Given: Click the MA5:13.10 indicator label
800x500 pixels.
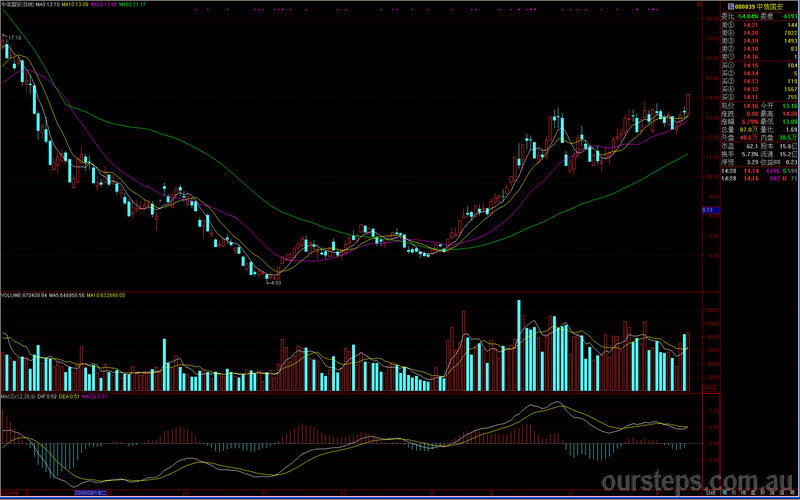Looking at the screenshot, I should click(x=47, y=5).
